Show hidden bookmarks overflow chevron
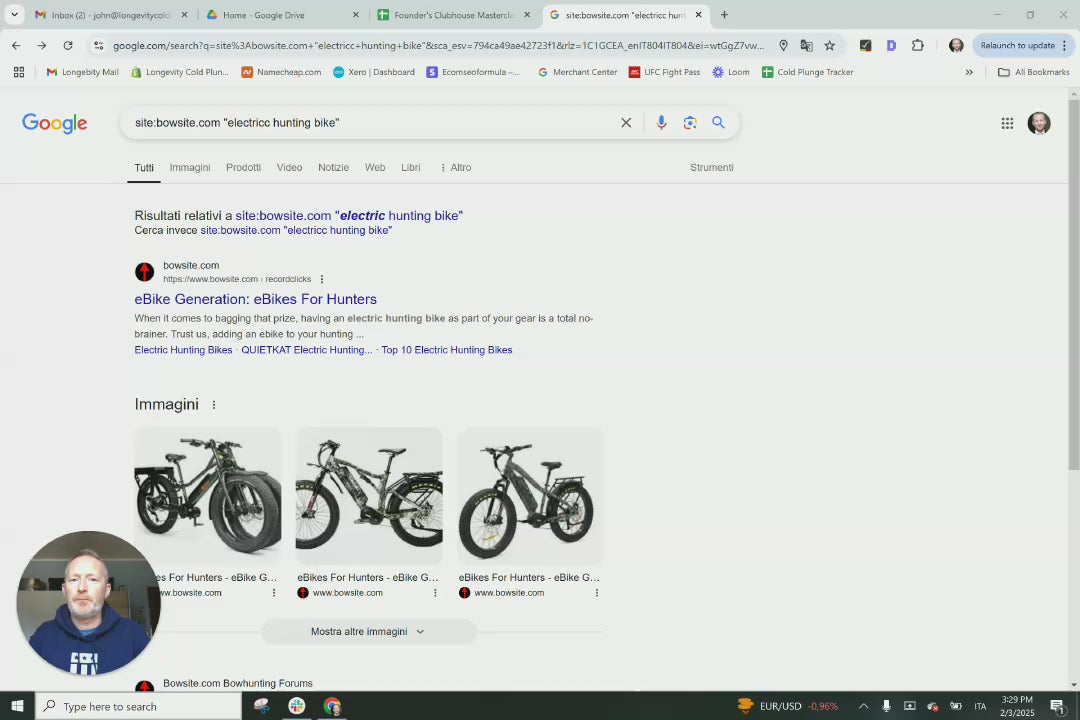Screen dimensions: 1080x720 968,72
